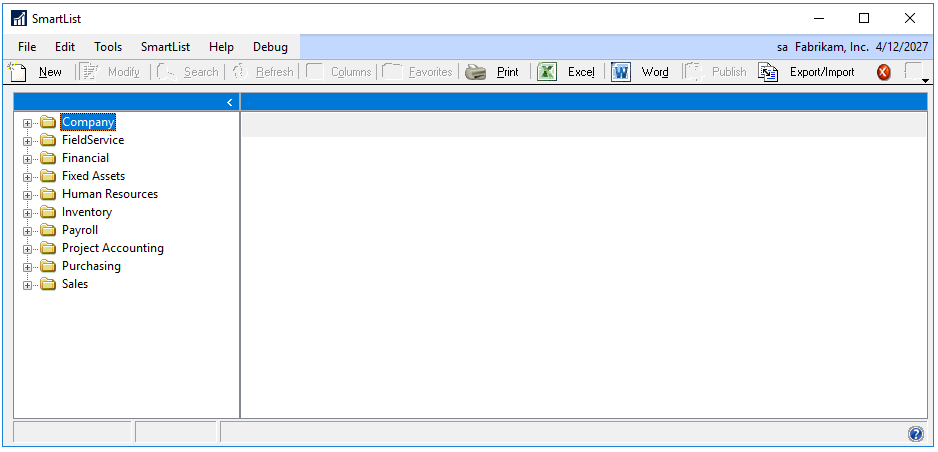The image size is (938, 452).
Task: Click the red stop processing icon
Action: [x=884, y=72]
